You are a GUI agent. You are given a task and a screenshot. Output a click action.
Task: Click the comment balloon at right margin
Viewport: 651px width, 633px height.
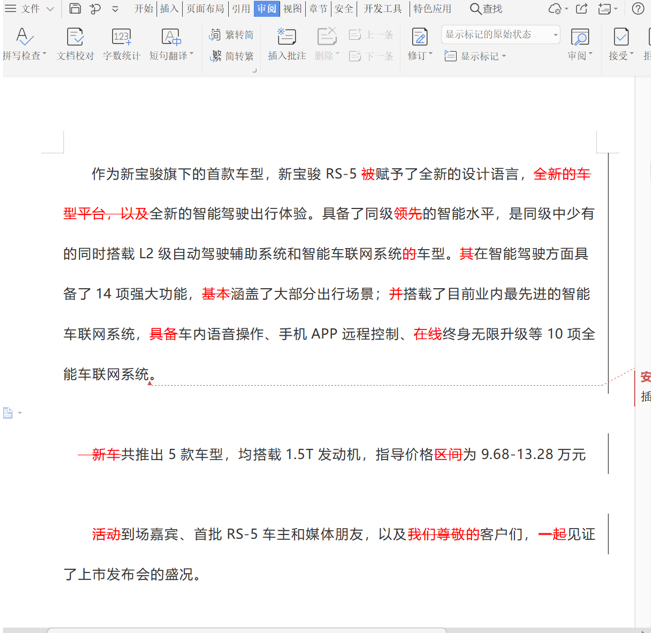(x=643, y=387)
